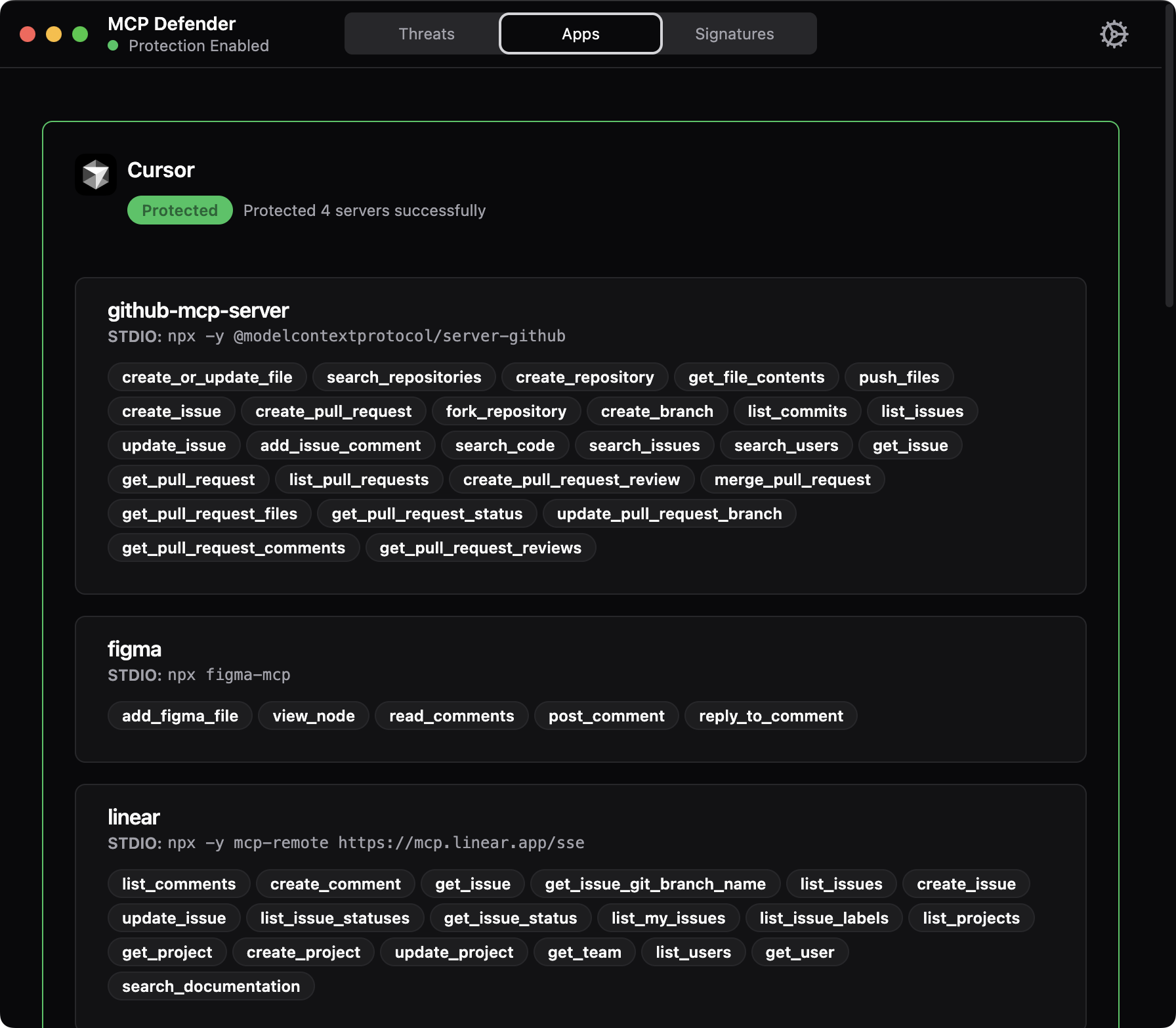Select the reply_to_comment tool chip
1176x1028 pixels.
(770, 716)
